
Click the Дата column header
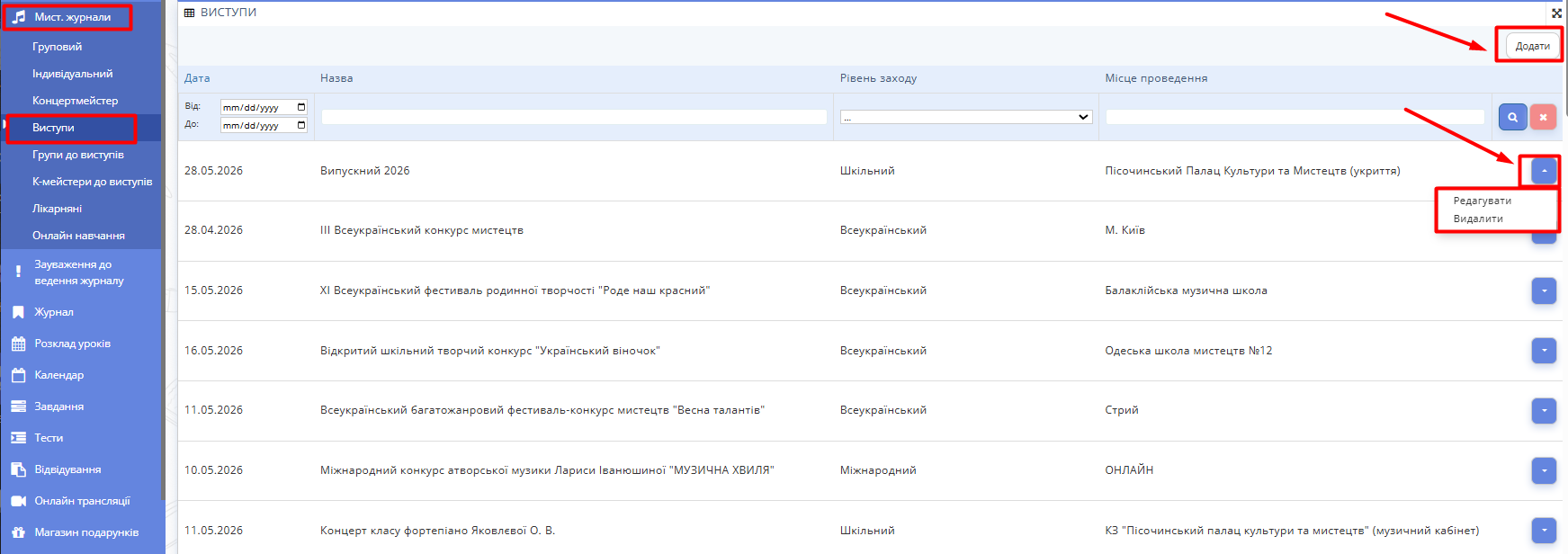197,78
